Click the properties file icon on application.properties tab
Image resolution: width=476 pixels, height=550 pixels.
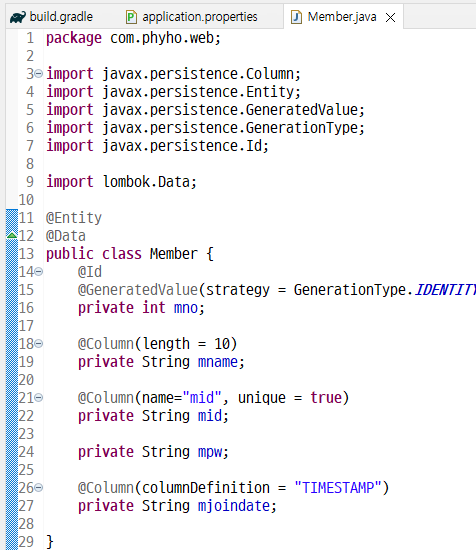(131, 17)
